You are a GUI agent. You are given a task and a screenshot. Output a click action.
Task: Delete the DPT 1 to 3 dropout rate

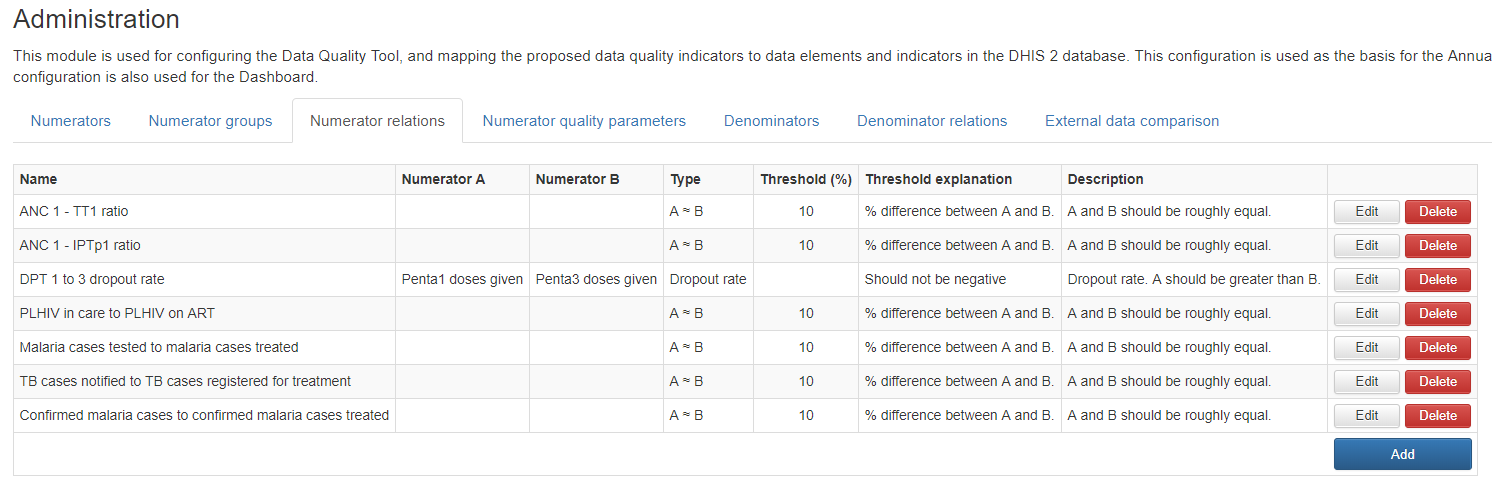pos(1438,280)
